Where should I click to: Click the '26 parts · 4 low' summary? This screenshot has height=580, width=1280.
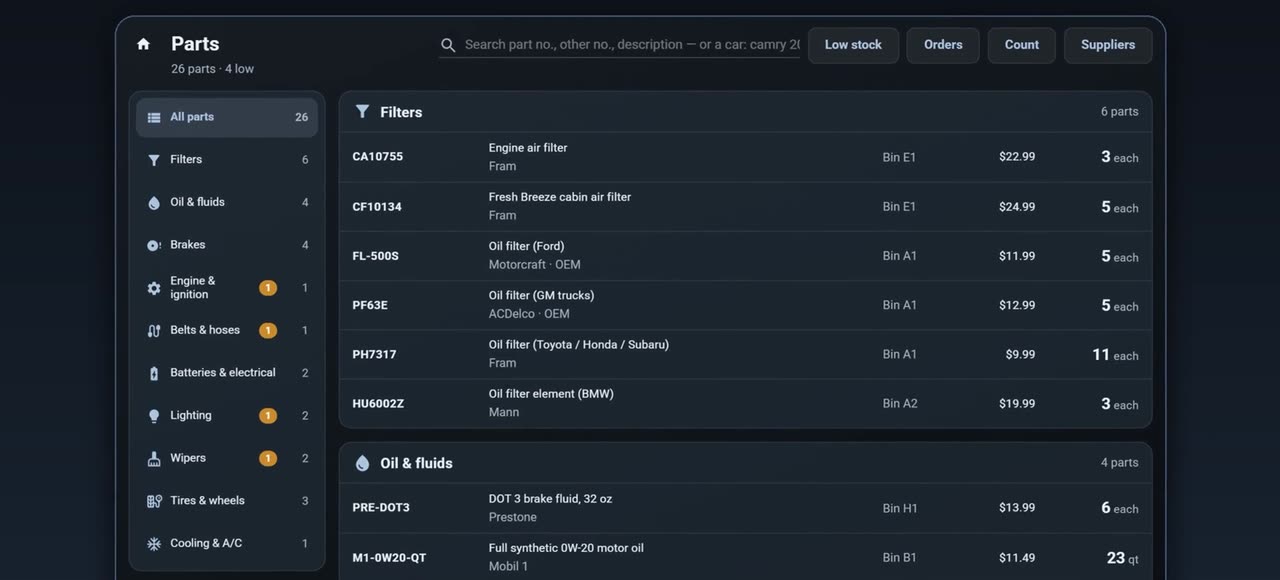point(212,69)
